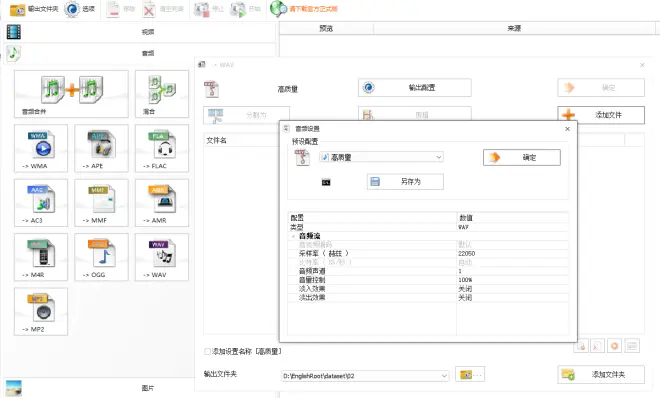Choose the -> APE format icon
660x398 pixels.
tap(101, 148)
